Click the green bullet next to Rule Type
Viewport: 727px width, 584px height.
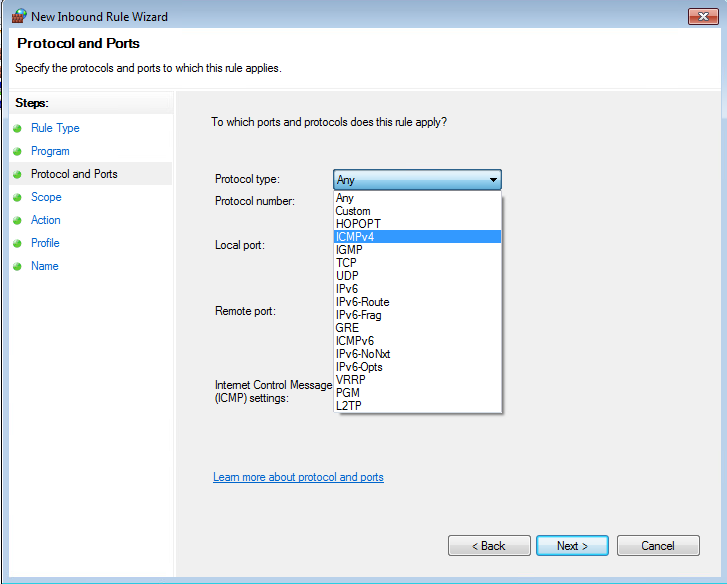pyautogui.click(x=18, y=128)
